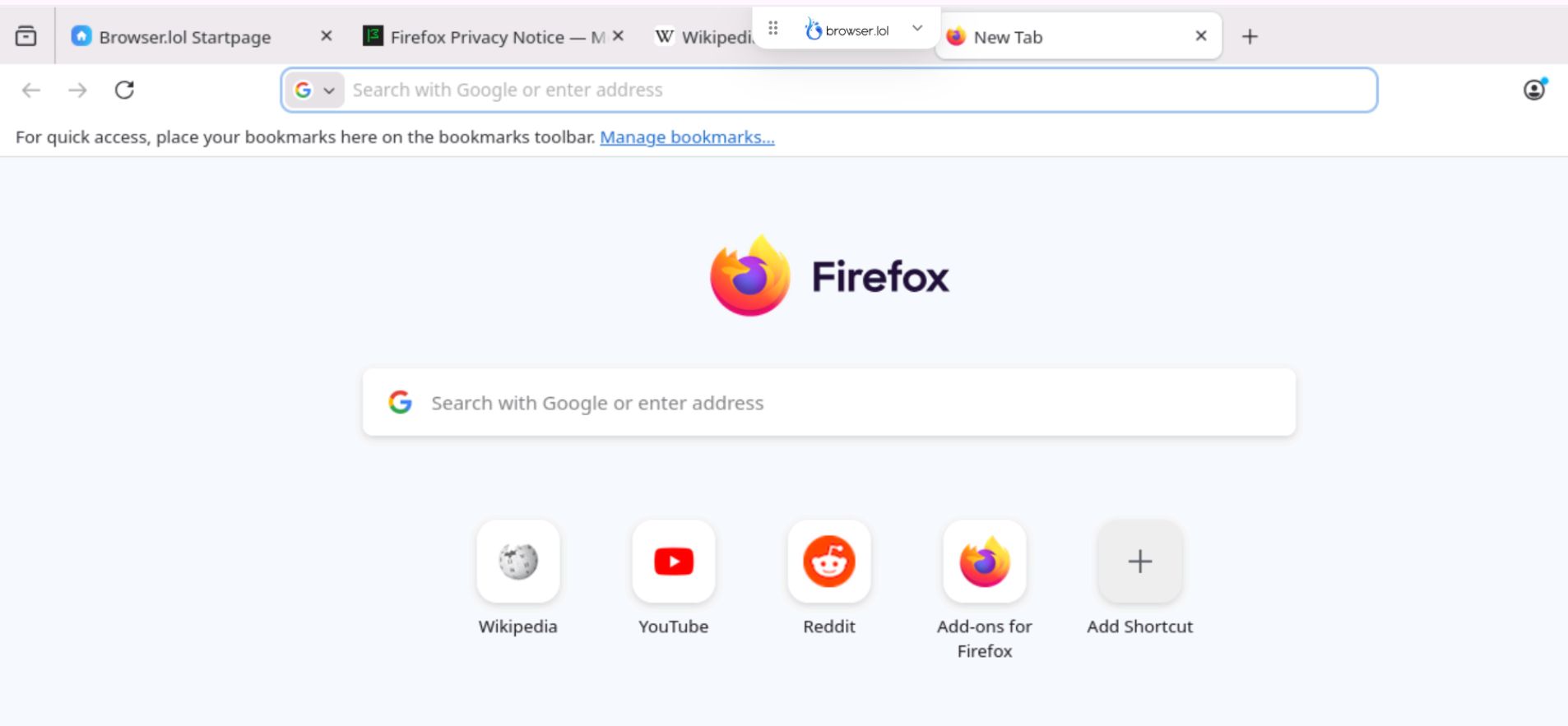This screenshot has width=1568, height=726.
Task: Expand the browser.lol widget chevron
Action: pos(918,27)
